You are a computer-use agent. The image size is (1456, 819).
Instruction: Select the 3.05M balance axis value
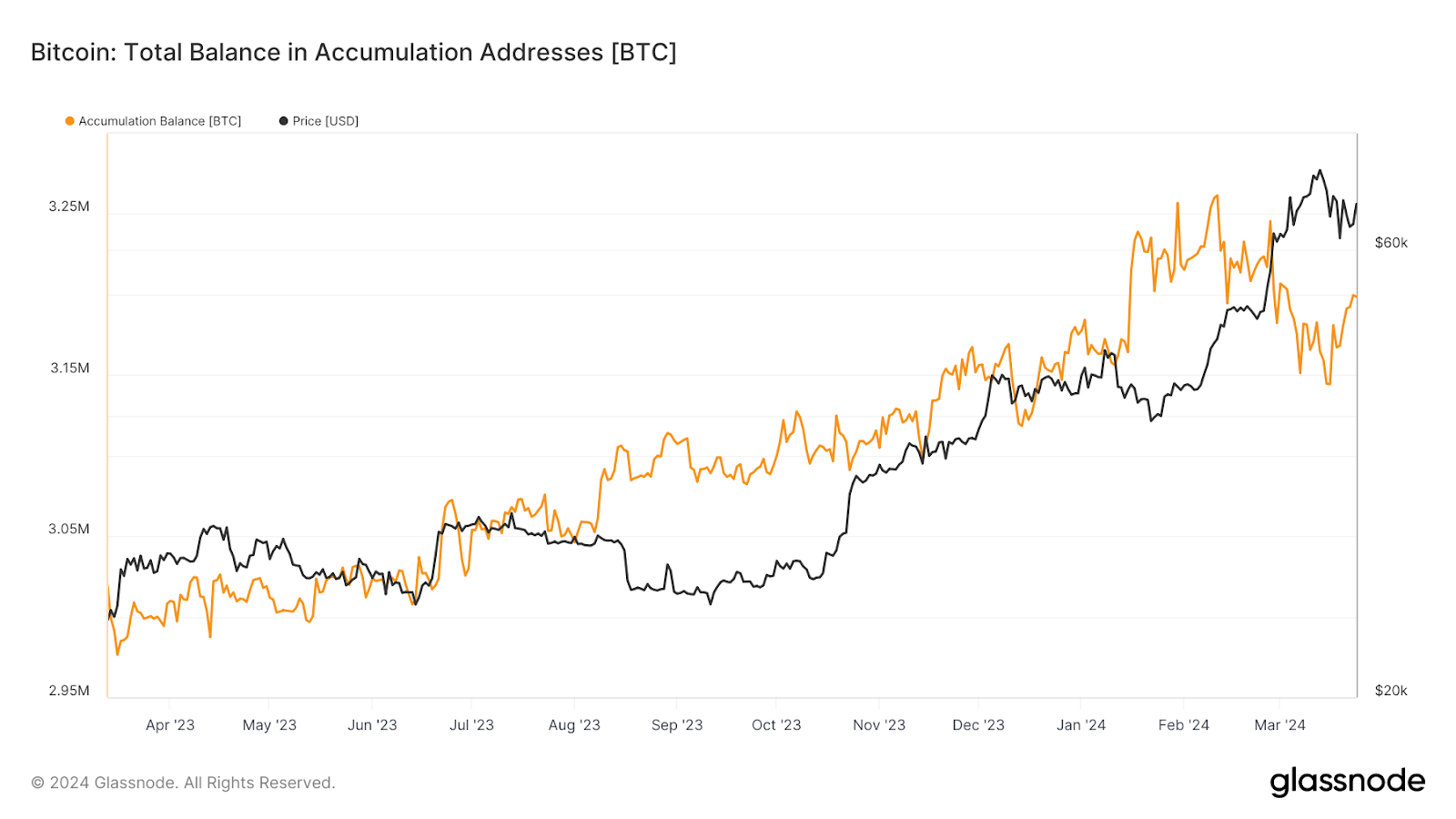69,530
